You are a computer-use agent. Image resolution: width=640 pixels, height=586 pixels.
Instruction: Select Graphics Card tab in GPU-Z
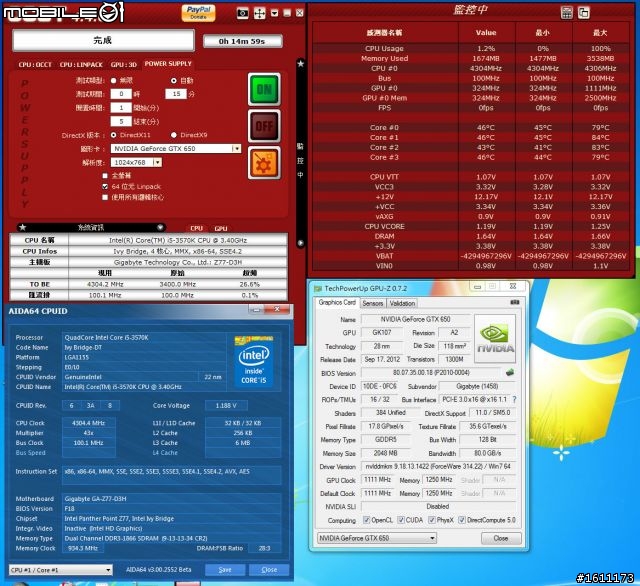[337, 302]
